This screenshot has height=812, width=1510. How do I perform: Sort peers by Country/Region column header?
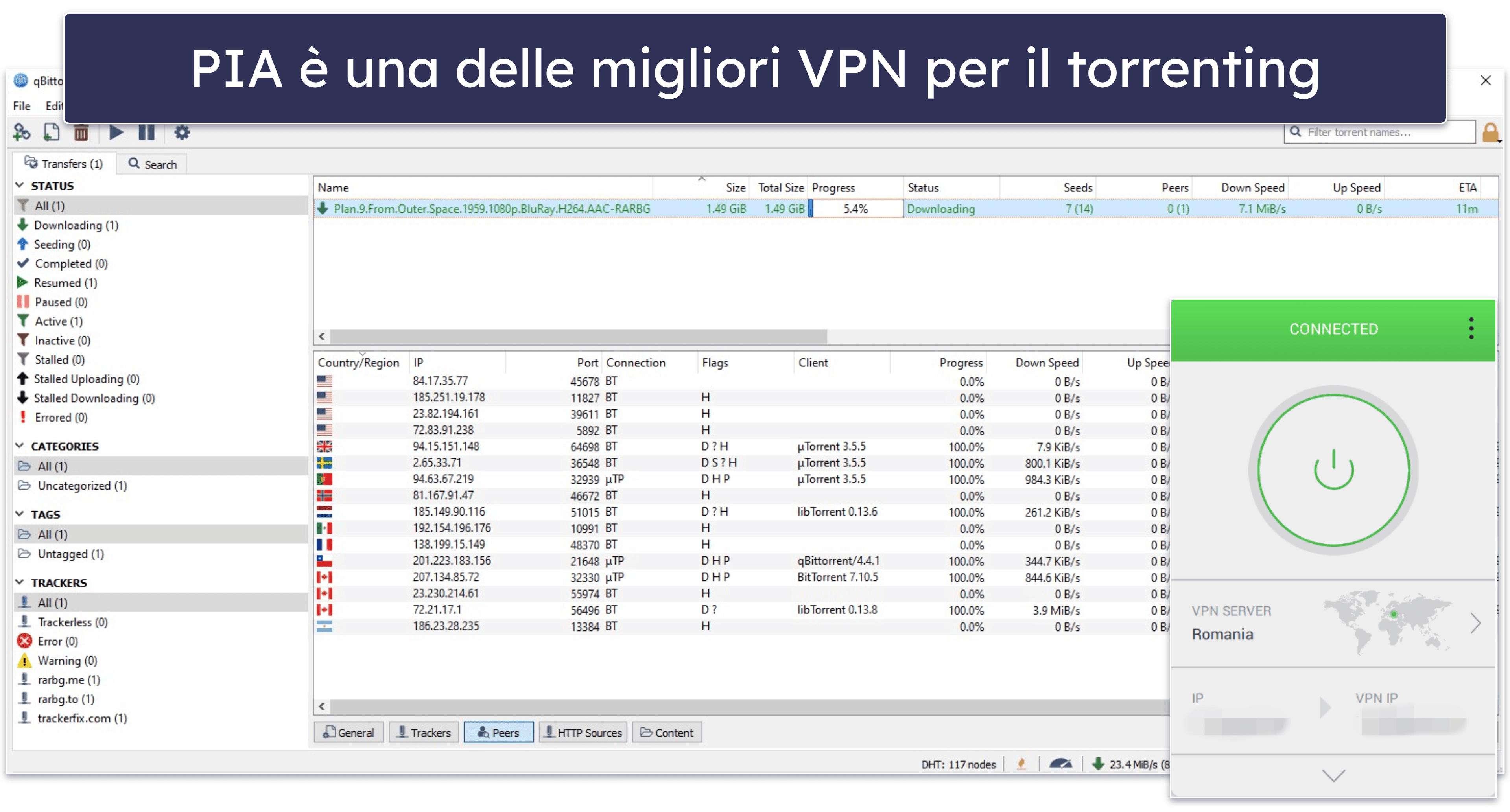coord(361,363)
